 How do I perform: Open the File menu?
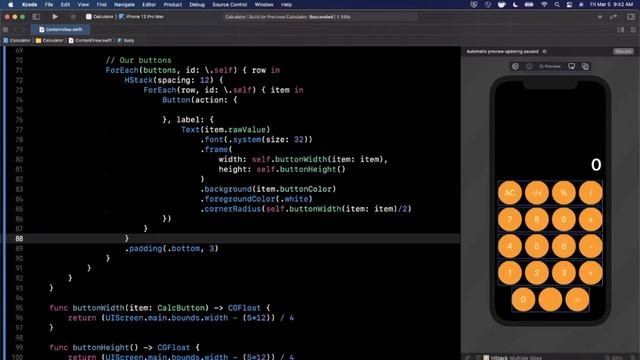[49, 4]
